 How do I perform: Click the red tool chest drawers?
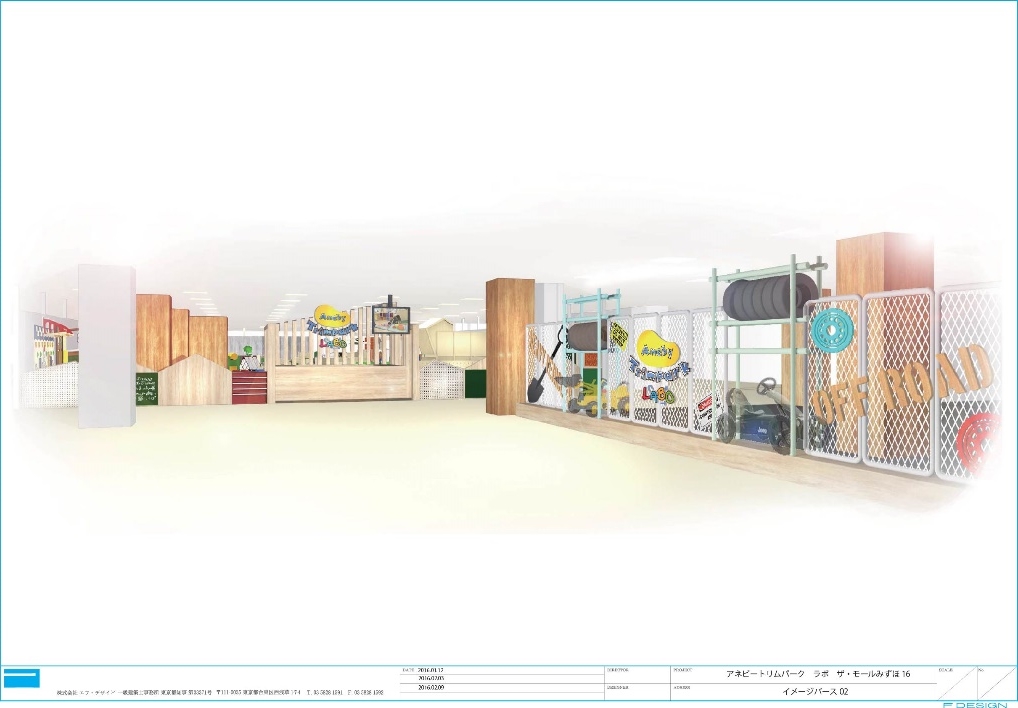click(x=250, y=385)
